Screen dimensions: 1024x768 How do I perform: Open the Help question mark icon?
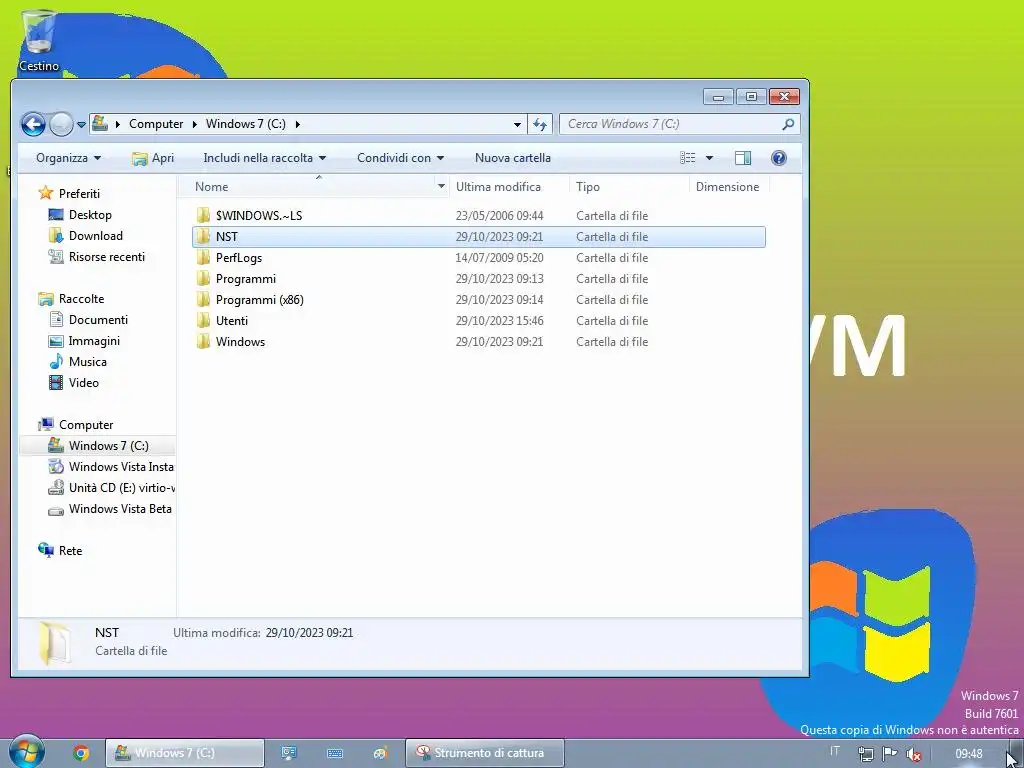(x=778, y=158)
